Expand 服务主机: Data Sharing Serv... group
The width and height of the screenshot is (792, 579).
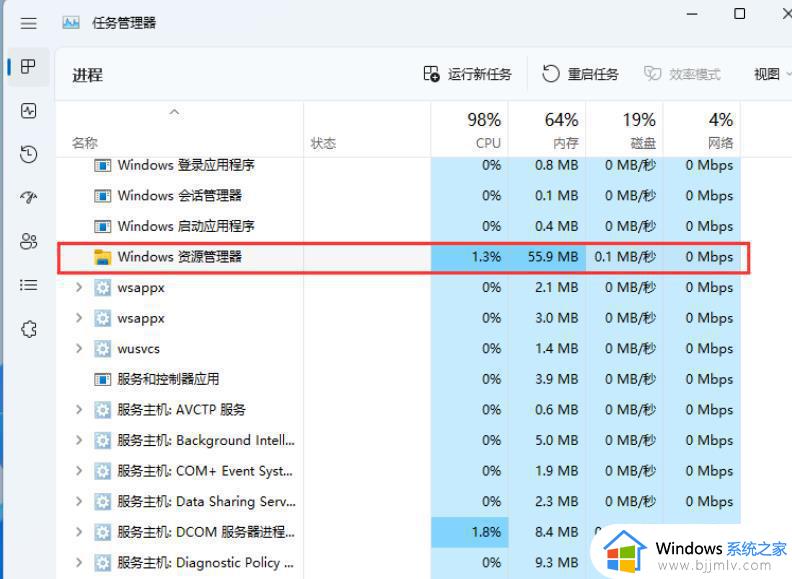79,501
